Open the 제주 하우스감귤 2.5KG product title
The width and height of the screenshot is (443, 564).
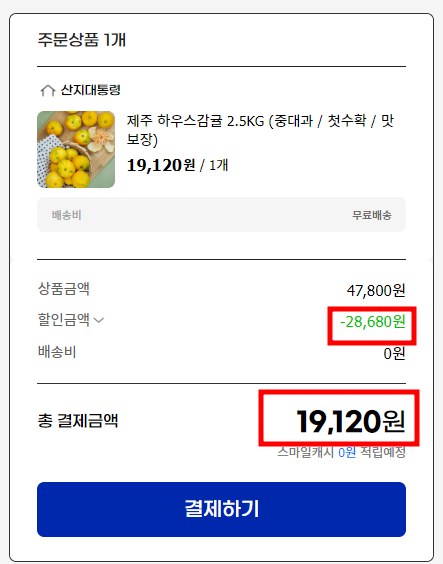pos(260,130)
